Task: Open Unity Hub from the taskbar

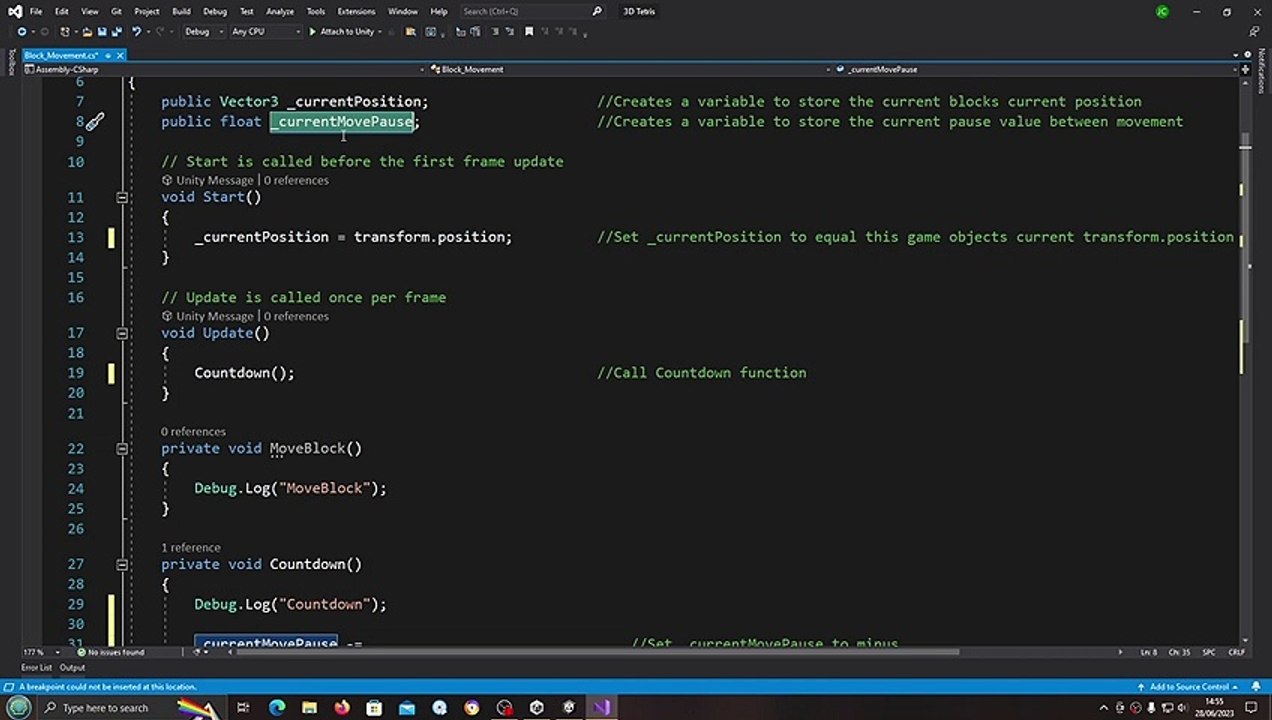Action: (x=536, y=707)
